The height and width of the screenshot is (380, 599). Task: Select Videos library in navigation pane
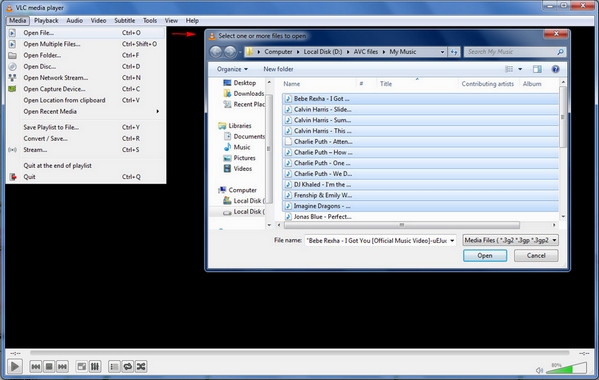238,168
